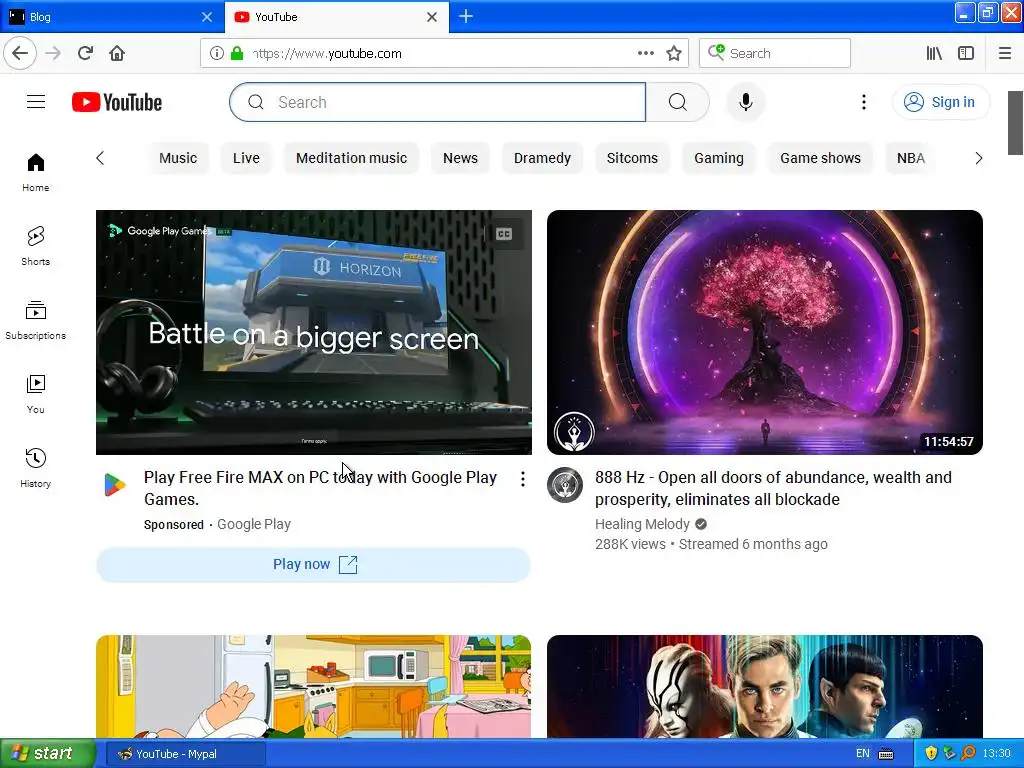
Task: Click the browser toolbar Search box
Action: coord(775,53)
